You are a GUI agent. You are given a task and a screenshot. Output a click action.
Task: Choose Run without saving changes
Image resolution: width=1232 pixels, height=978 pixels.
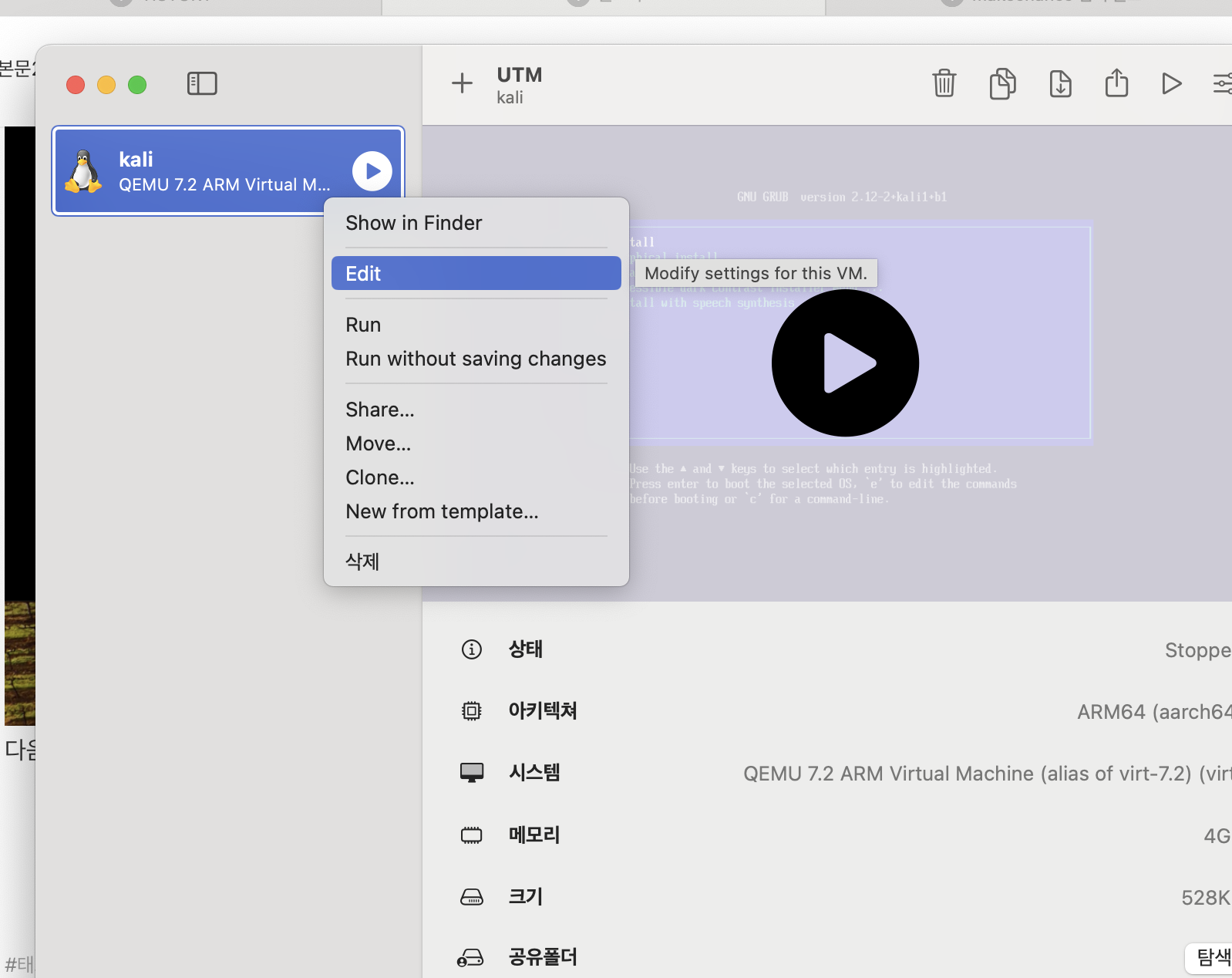click(x=476, y=359)
